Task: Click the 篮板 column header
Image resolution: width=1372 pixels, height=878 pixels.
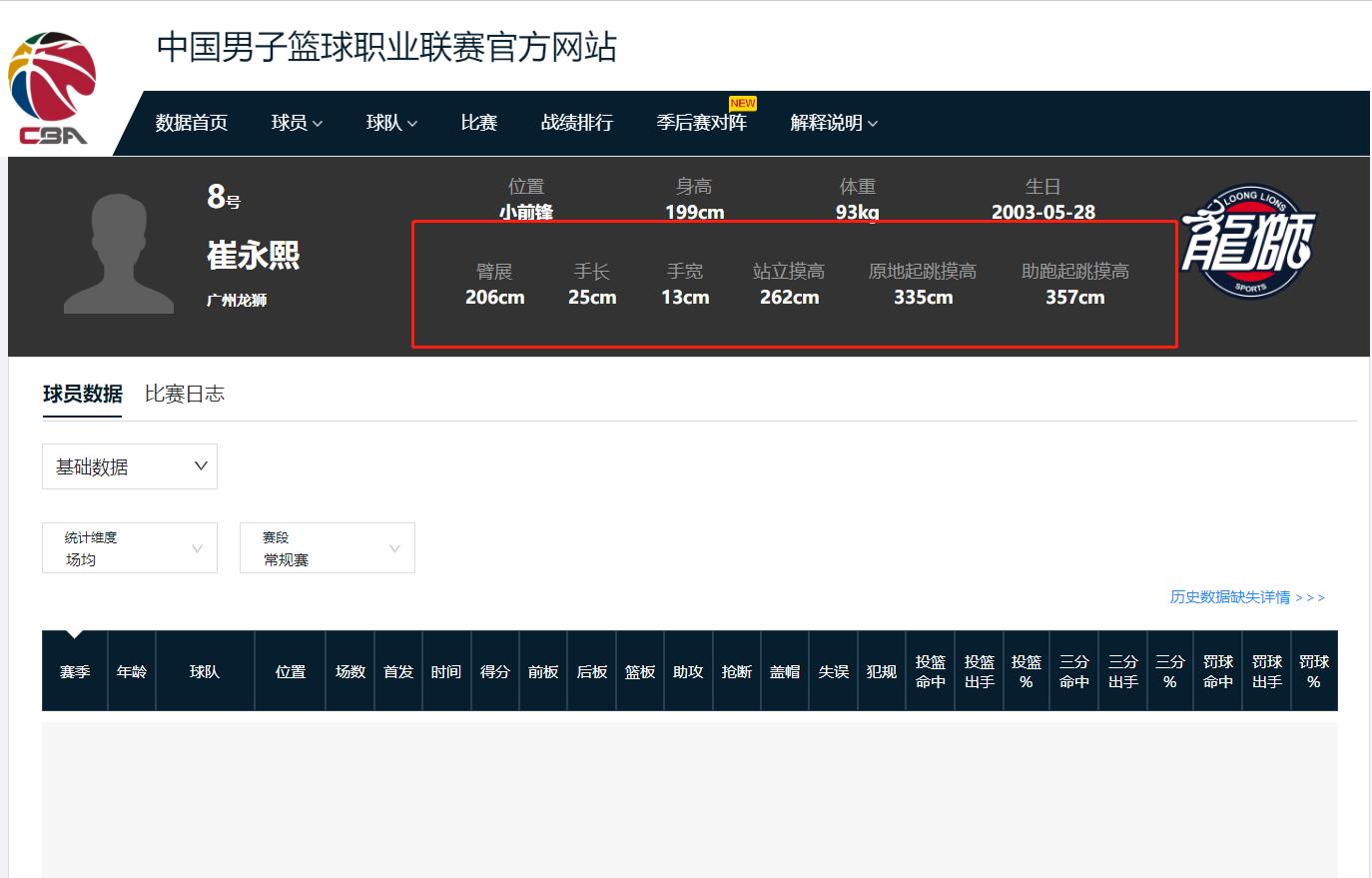Action: point(640,672)
